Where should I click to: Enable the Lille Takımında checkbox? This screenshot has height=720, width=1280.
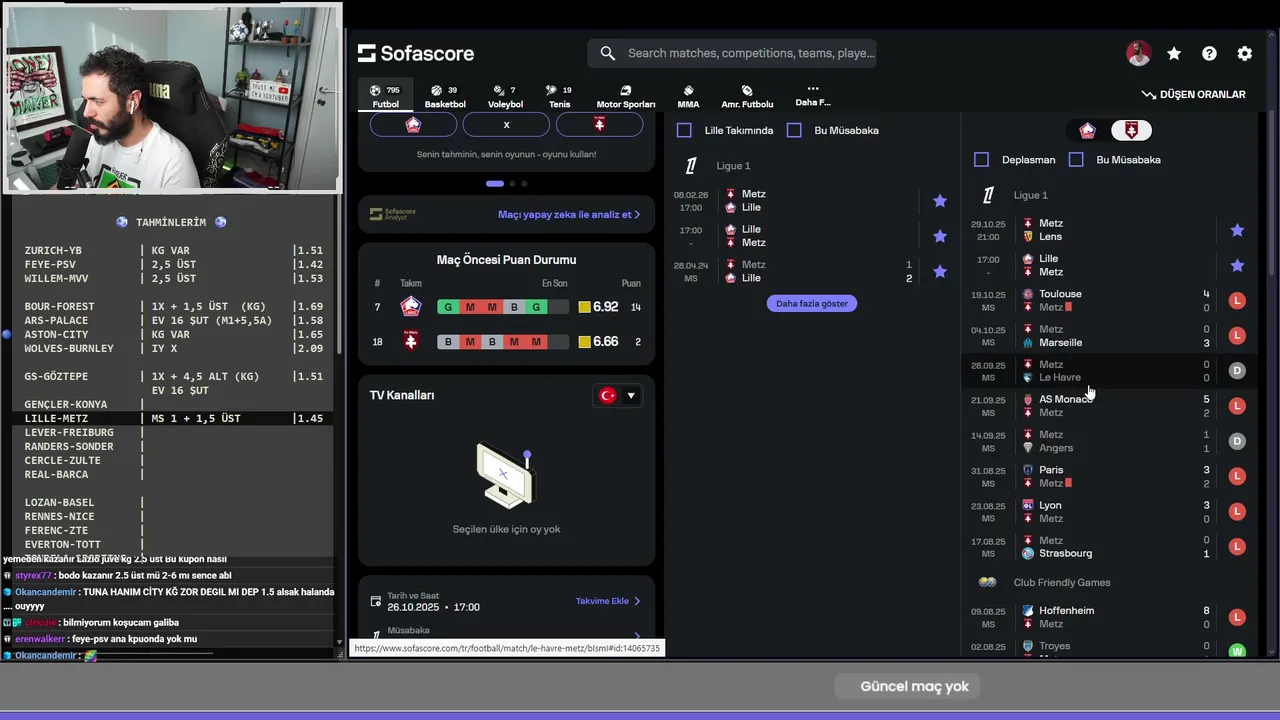coord(684,130)
